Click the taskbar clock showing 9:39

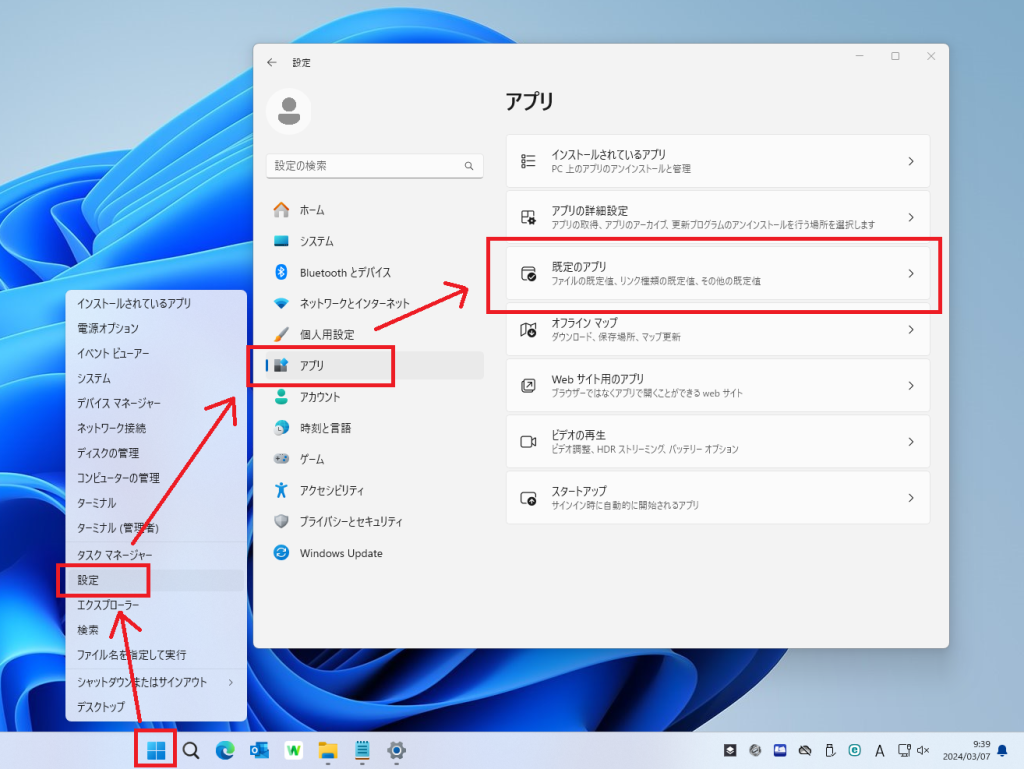[x=967, y=751]
